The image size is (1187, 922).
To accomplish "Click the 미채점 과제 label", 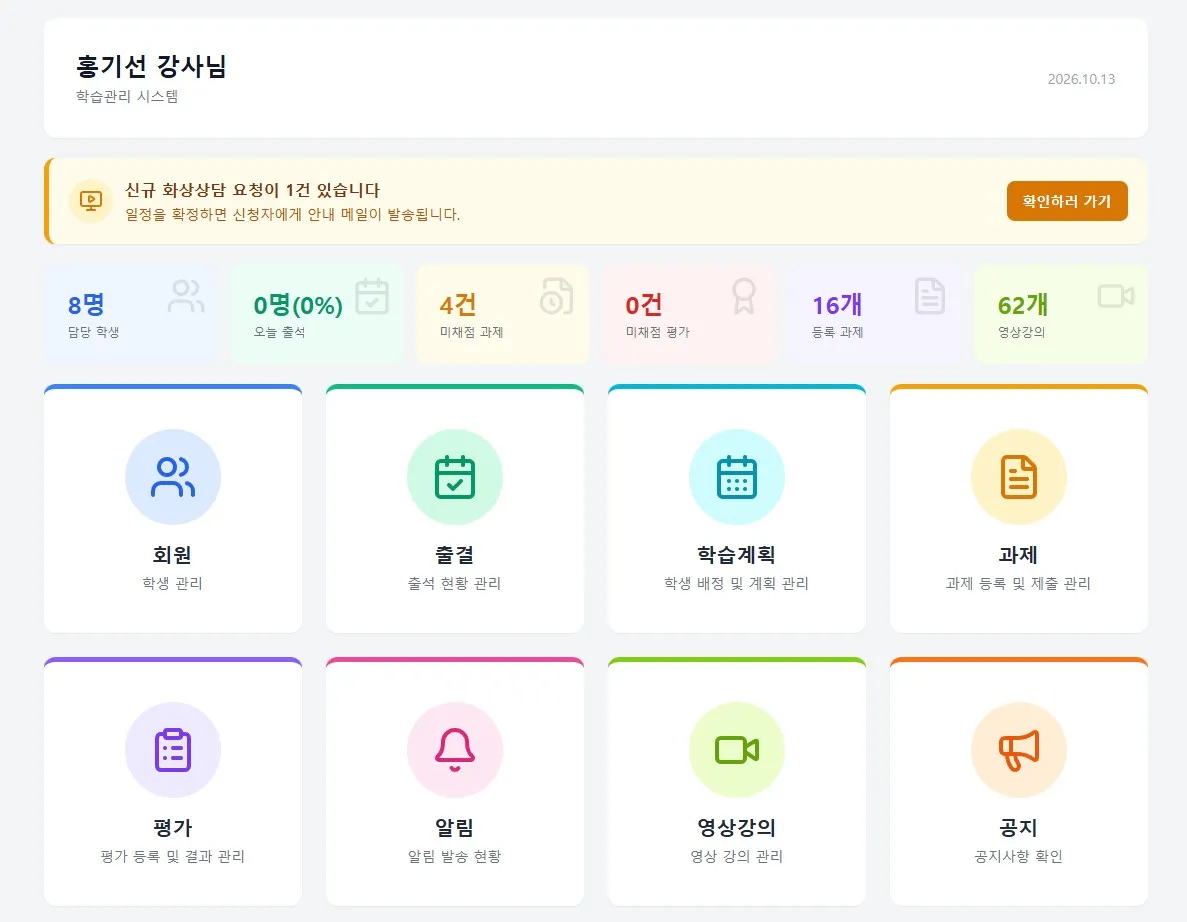I will click(472, 332).
